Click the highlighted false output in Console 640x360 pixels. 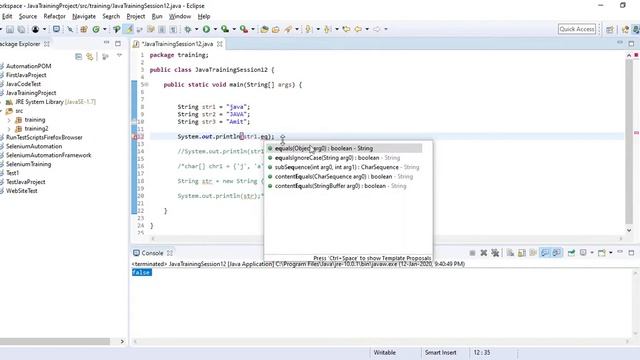(142, 273)
